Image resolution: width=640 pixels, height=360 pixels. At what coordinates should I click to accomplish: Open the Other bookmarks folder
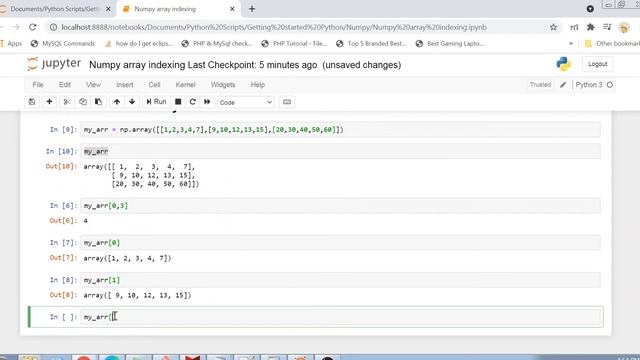[611, 43]
